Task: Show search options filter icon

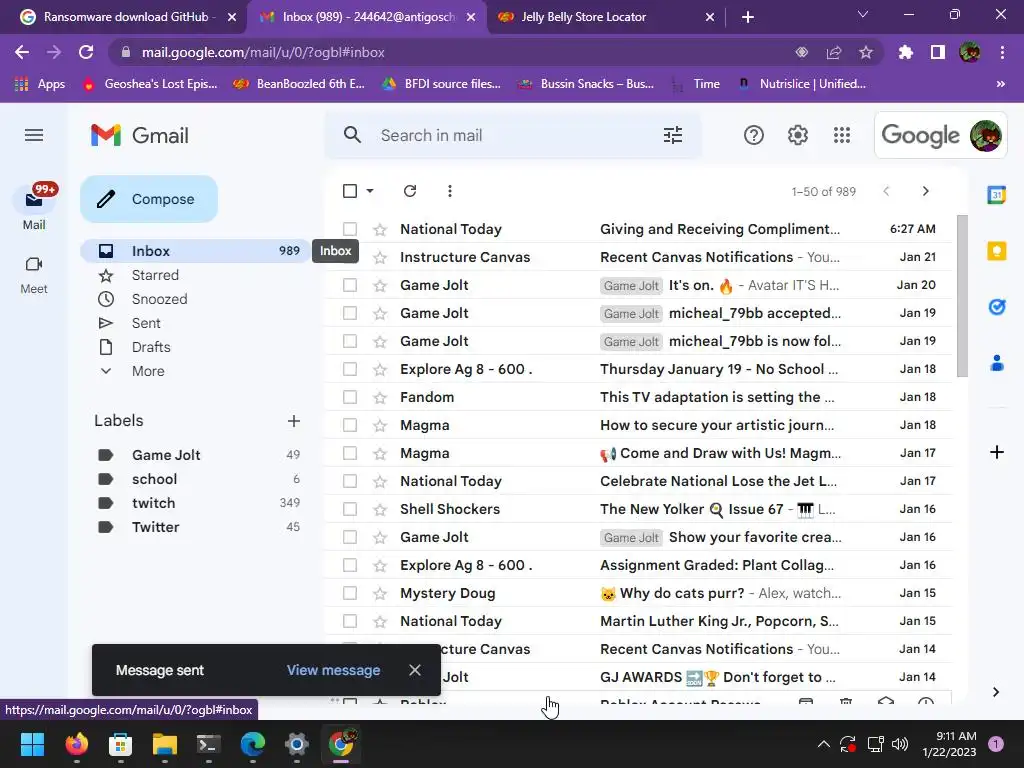Action: pyautogui.click(x=673, y=135)
